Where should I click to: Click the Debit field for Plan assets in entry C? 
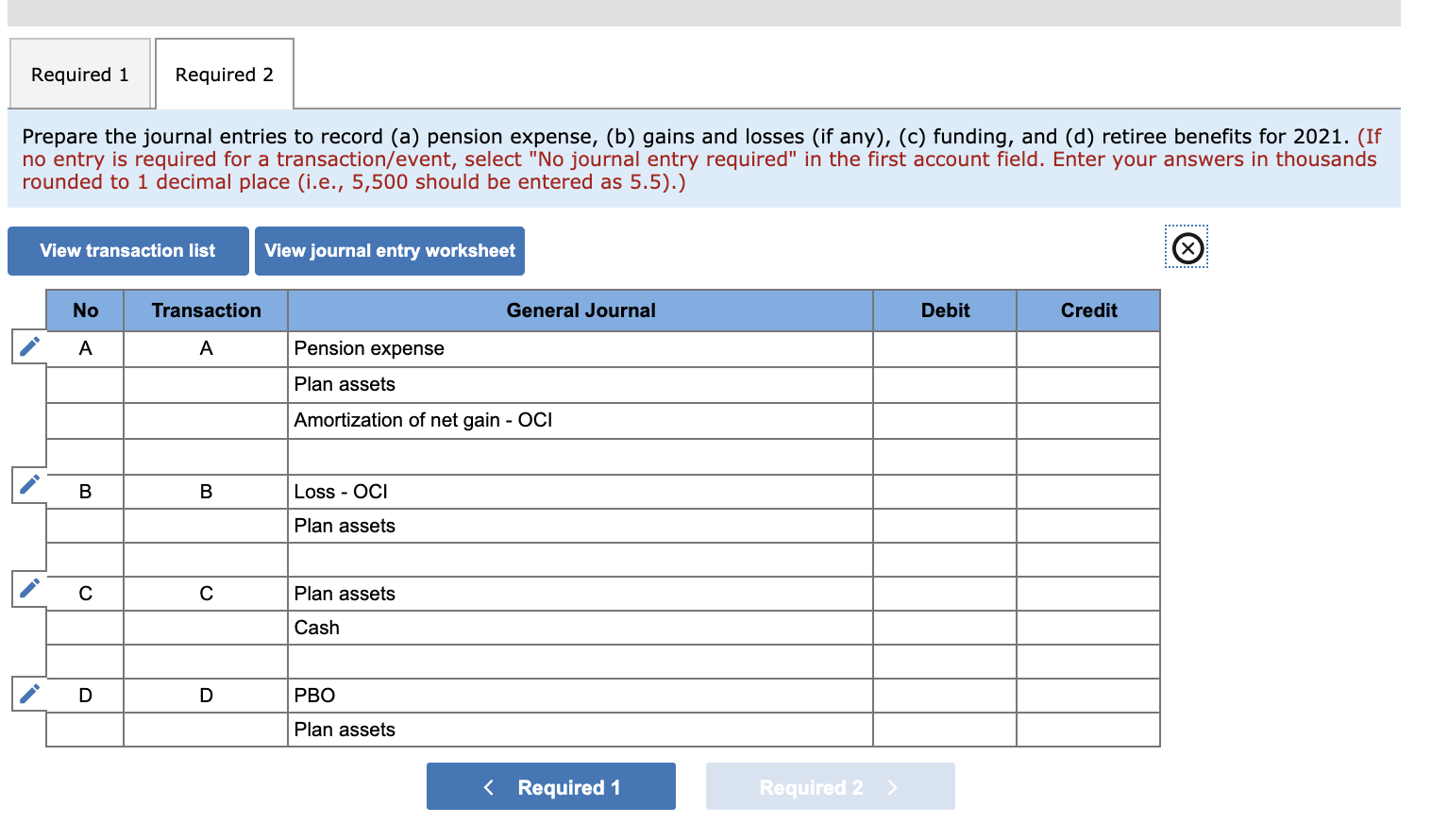pos(944,593)
